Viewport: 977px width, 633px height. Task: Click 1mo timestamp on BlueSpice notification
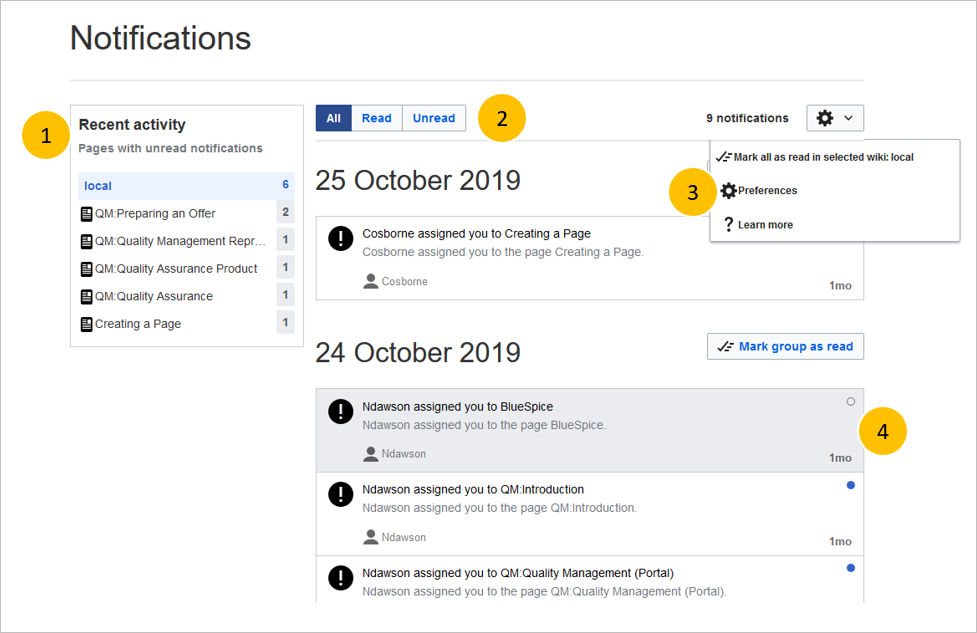(x=840, y=459)
